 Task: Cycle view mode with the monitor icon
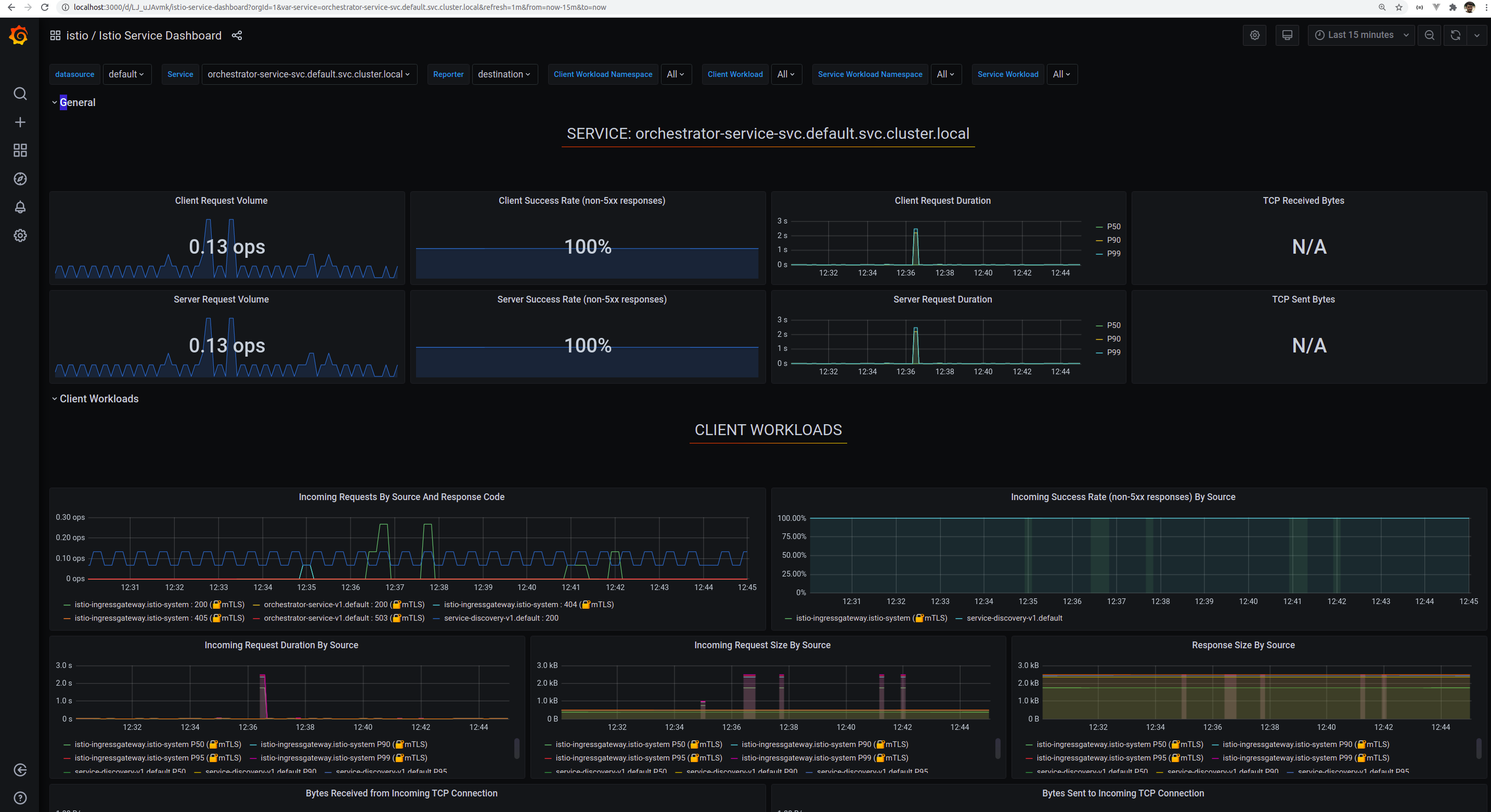coord(1287,35)
